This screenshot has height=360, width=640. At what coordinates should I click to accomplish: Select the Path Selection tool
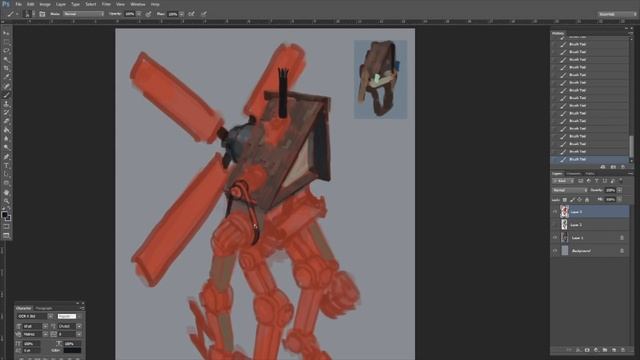tap(6, 174)
